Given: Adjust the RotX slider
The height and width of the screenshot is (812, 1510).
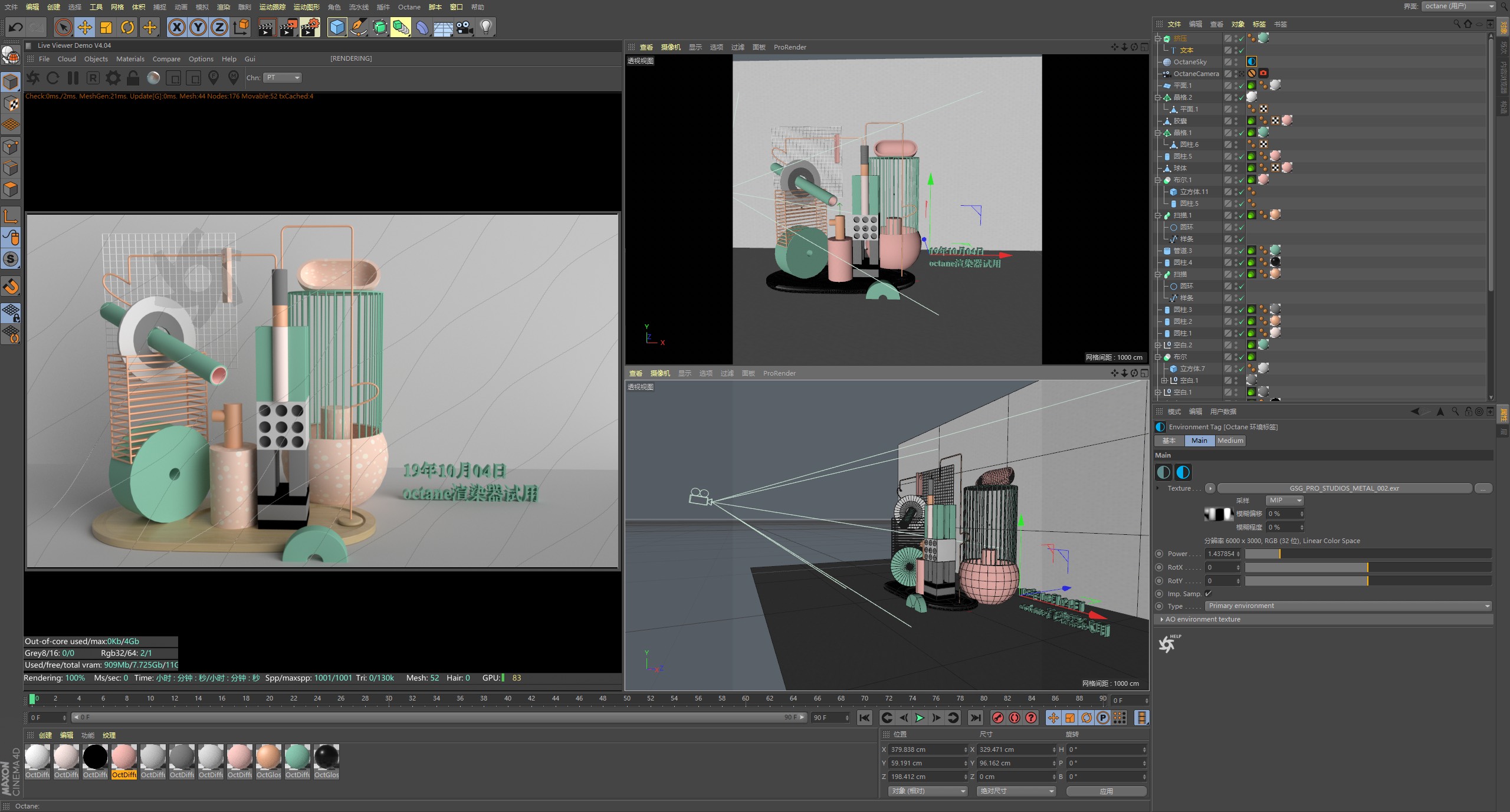Looking at the screenshot, I should tap(1368, 567).
